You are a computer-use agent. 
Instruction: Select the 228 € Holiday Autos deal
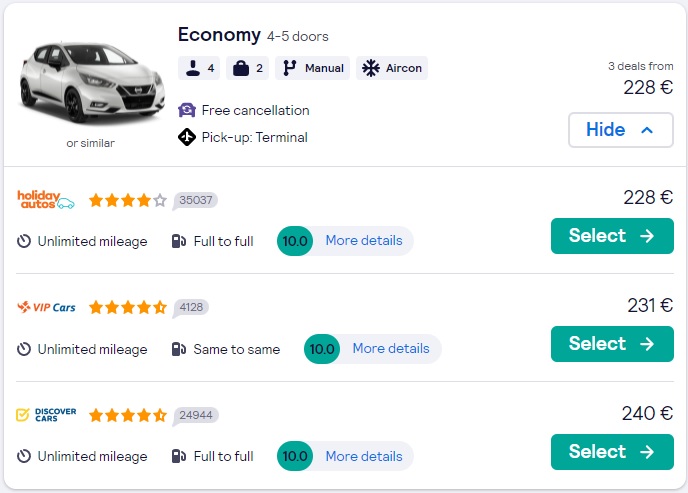coord(611,236)
